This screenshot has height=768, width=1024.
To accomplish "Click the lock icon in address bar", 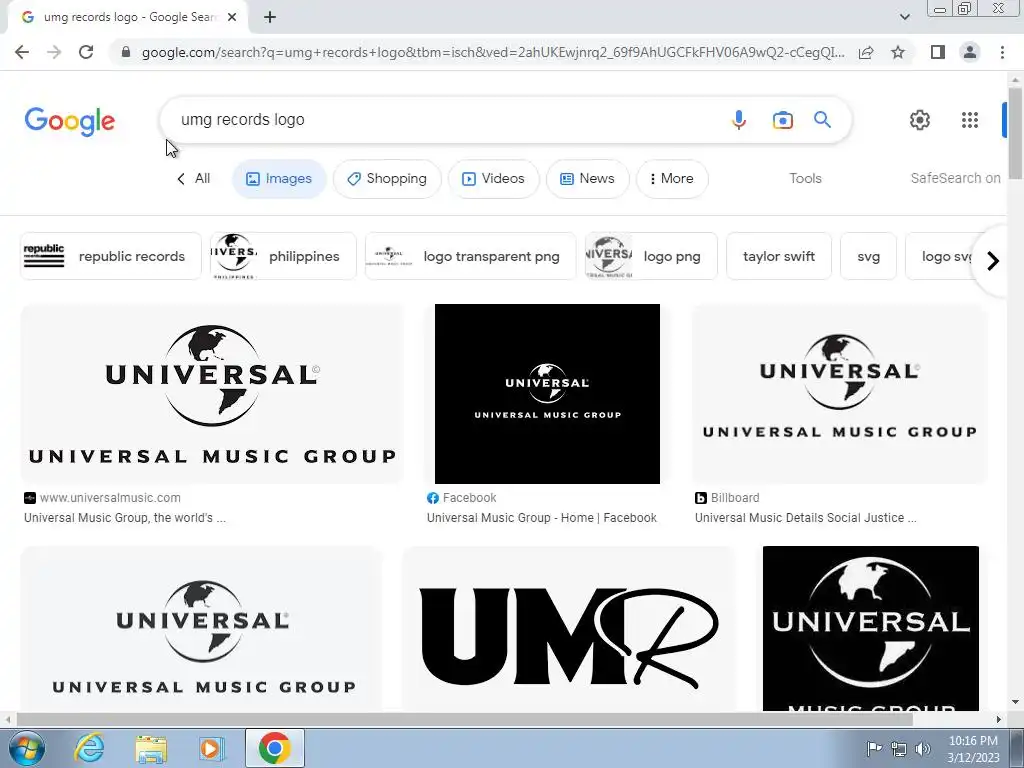I will [126, 52].
